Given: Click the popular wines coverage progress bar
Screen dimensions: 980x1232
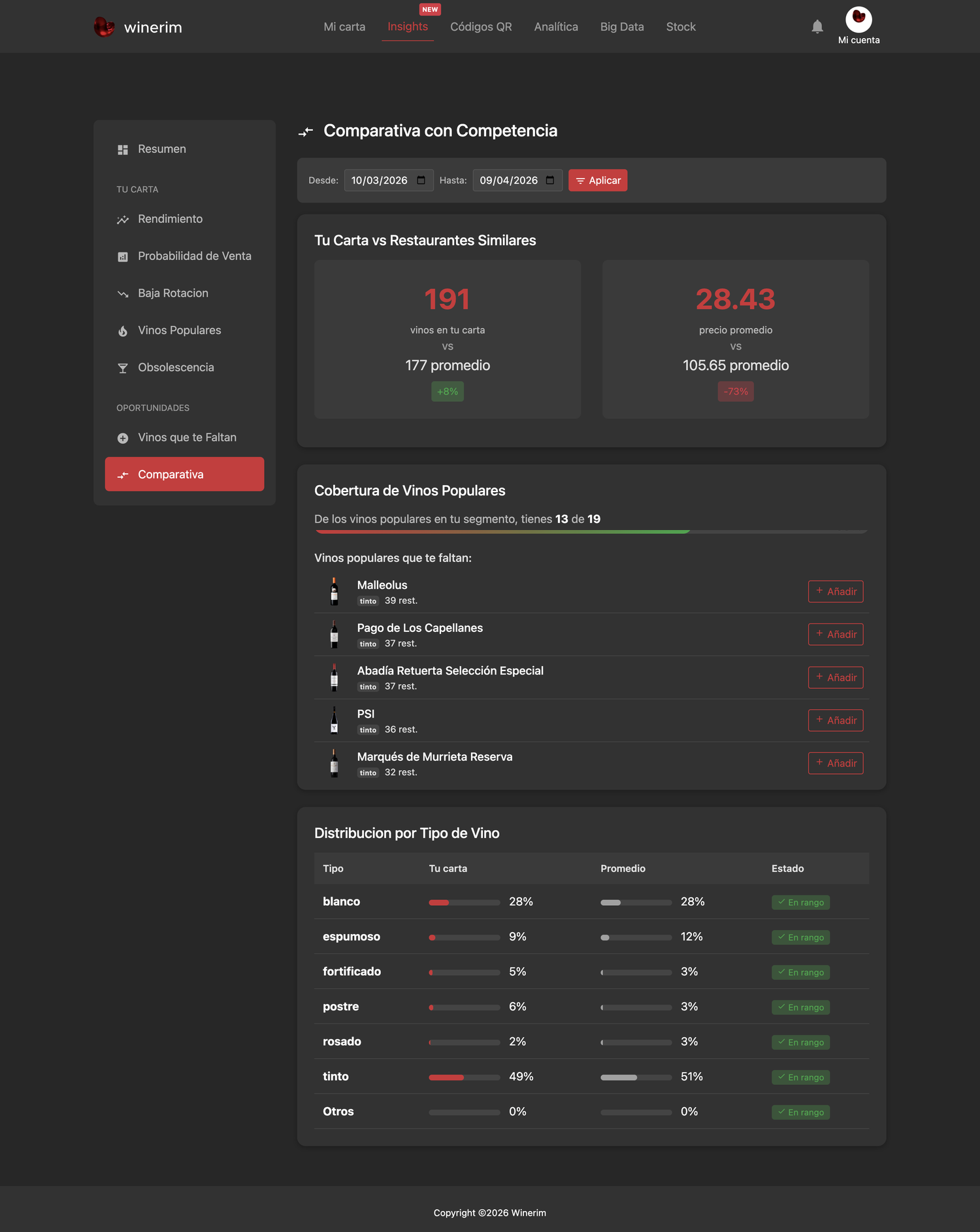Looking at the screenshot, I should (x=591, y=532).
